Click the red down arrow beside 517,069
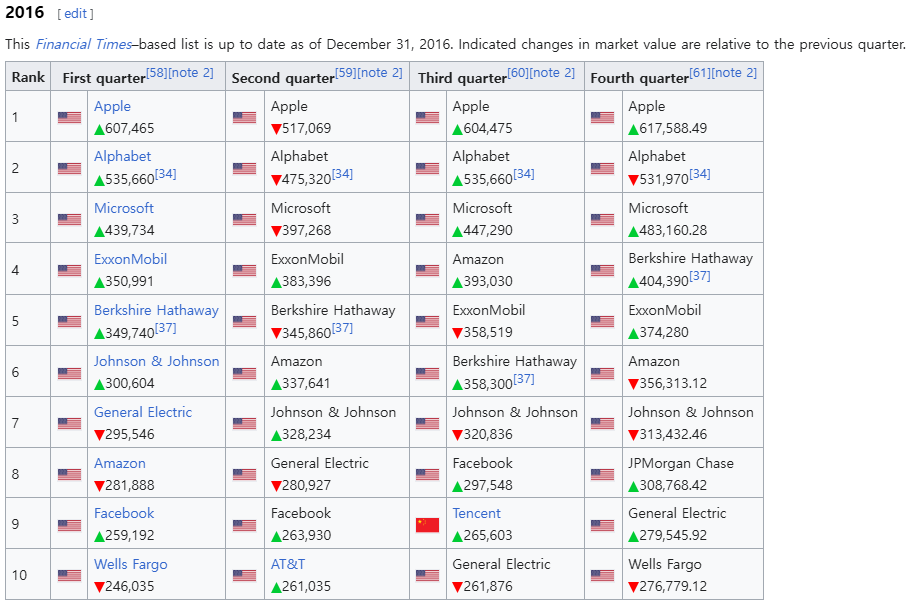Viewport: 907px width, 605px height. click(x=276, y=129)
